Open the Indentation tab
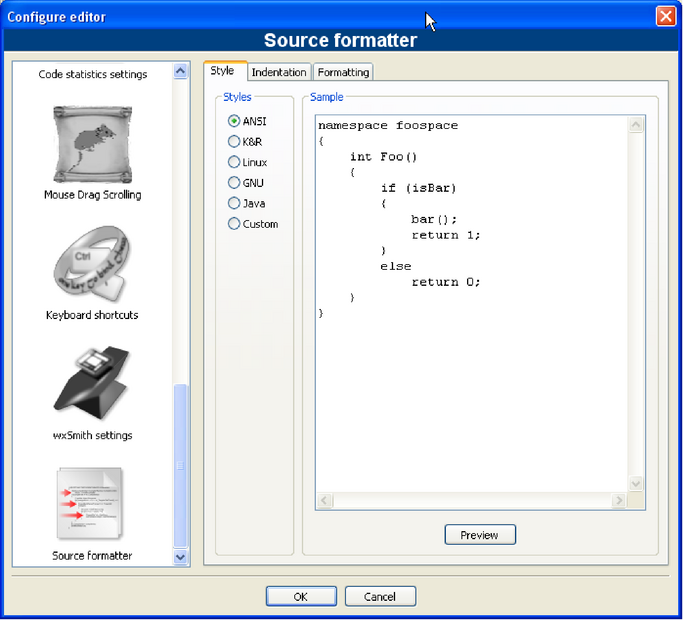 [x=279, y=72]
